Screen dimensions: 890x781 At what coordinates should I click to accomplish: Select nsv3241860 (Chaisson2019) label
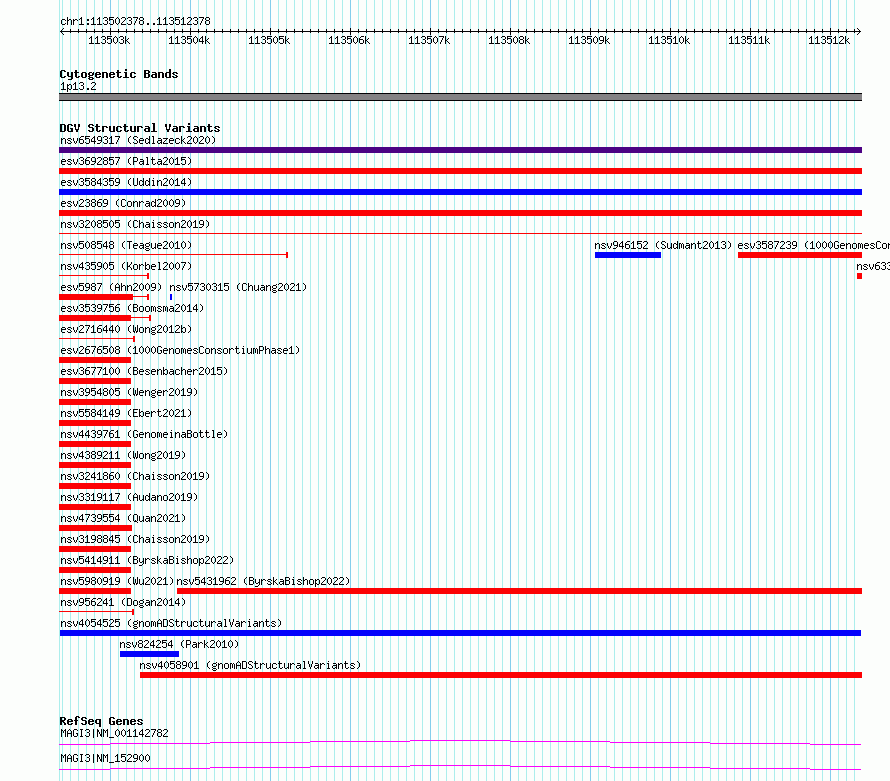pos(135,476)
